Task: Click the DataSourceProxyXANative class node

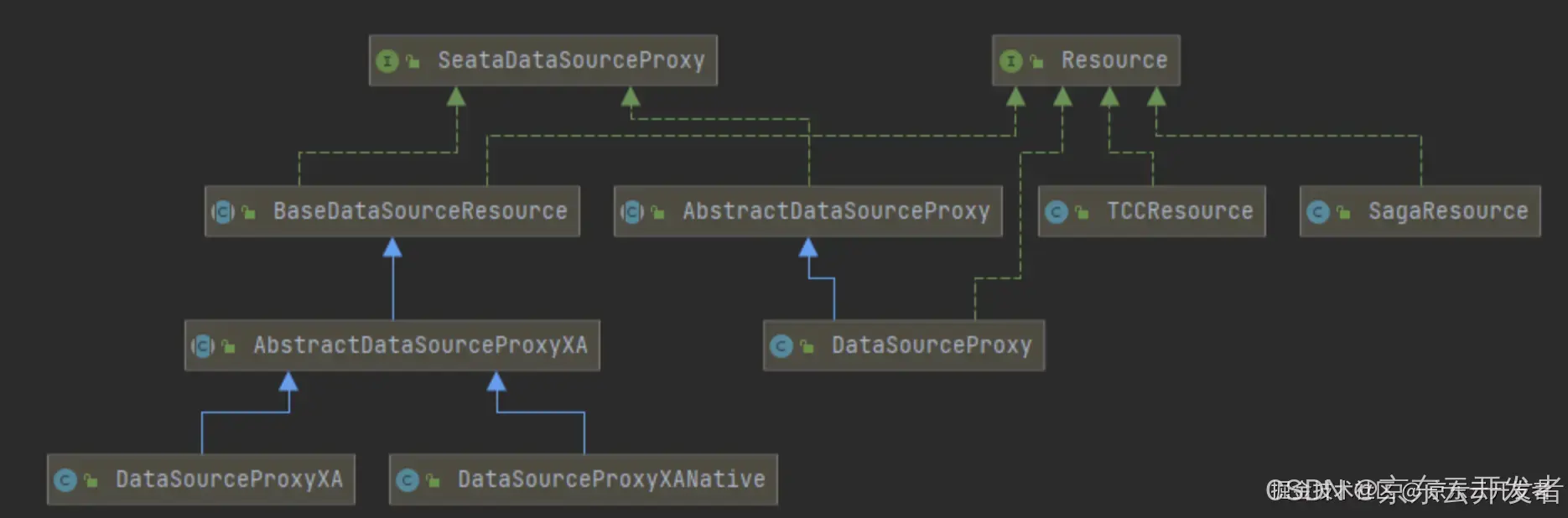Action: click(x=584, y=479)
